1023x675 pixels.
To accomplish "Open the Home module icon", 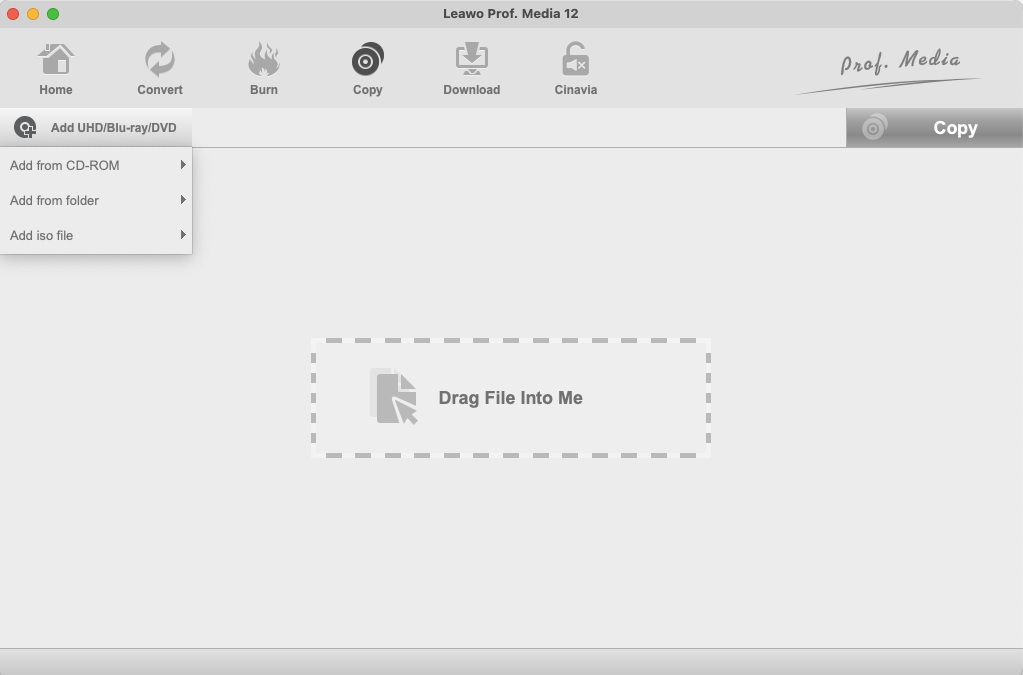I will click(55, 60).
